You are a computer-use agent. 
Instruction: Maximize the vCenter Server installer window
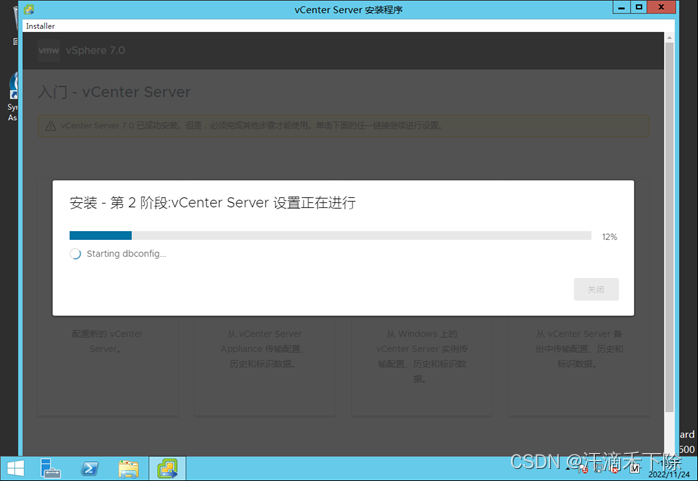[x=639, y=7]
